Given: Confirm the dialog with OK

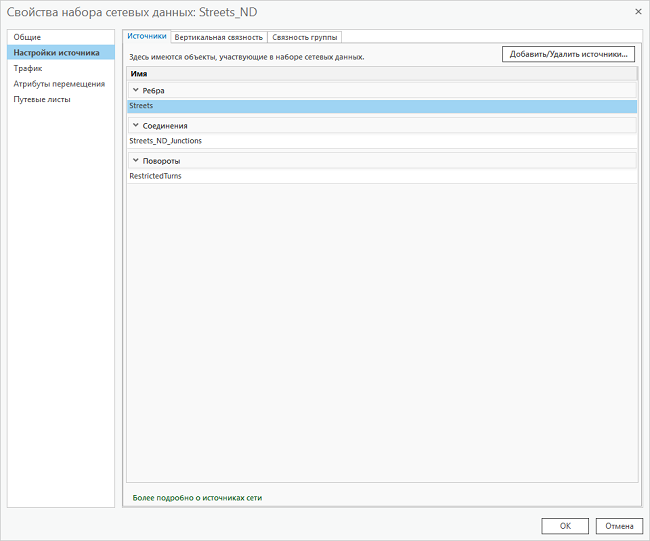Looking at the screenshot, I should click(565, 526).
